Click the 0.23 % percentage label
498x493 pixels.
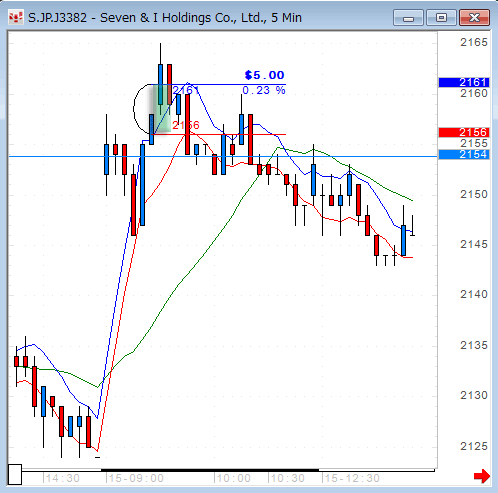264,90
